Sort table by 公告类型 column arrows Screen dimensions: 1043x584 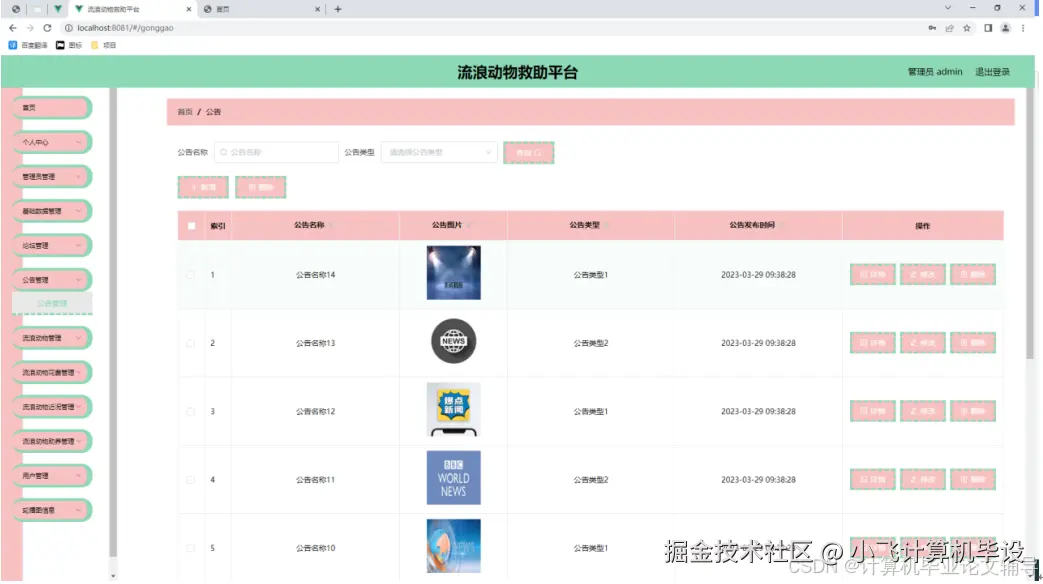pos(606,225)
